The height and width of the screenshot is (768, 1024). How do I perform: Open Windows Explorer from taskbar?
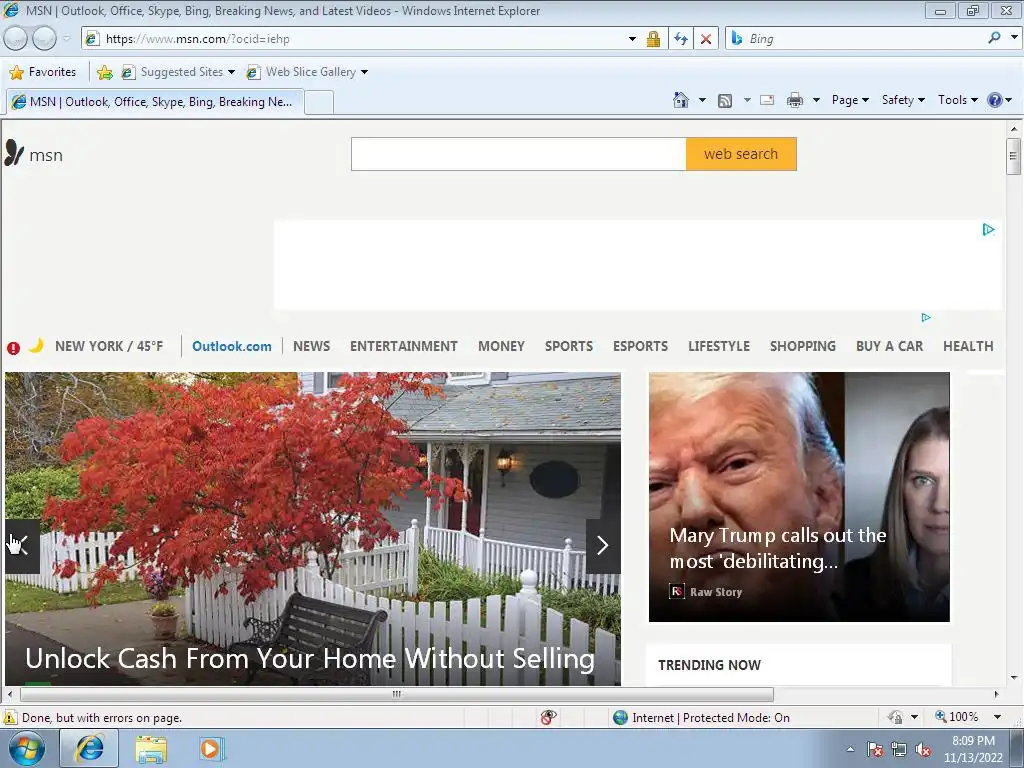(x=151, y=749)
